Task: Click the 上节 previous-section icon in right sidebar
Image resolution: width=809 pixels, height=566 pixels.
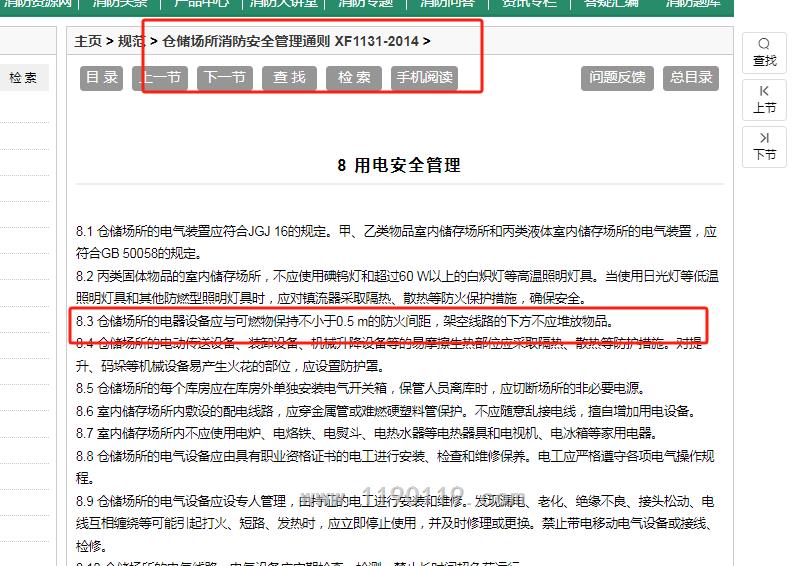Action: 764,99
